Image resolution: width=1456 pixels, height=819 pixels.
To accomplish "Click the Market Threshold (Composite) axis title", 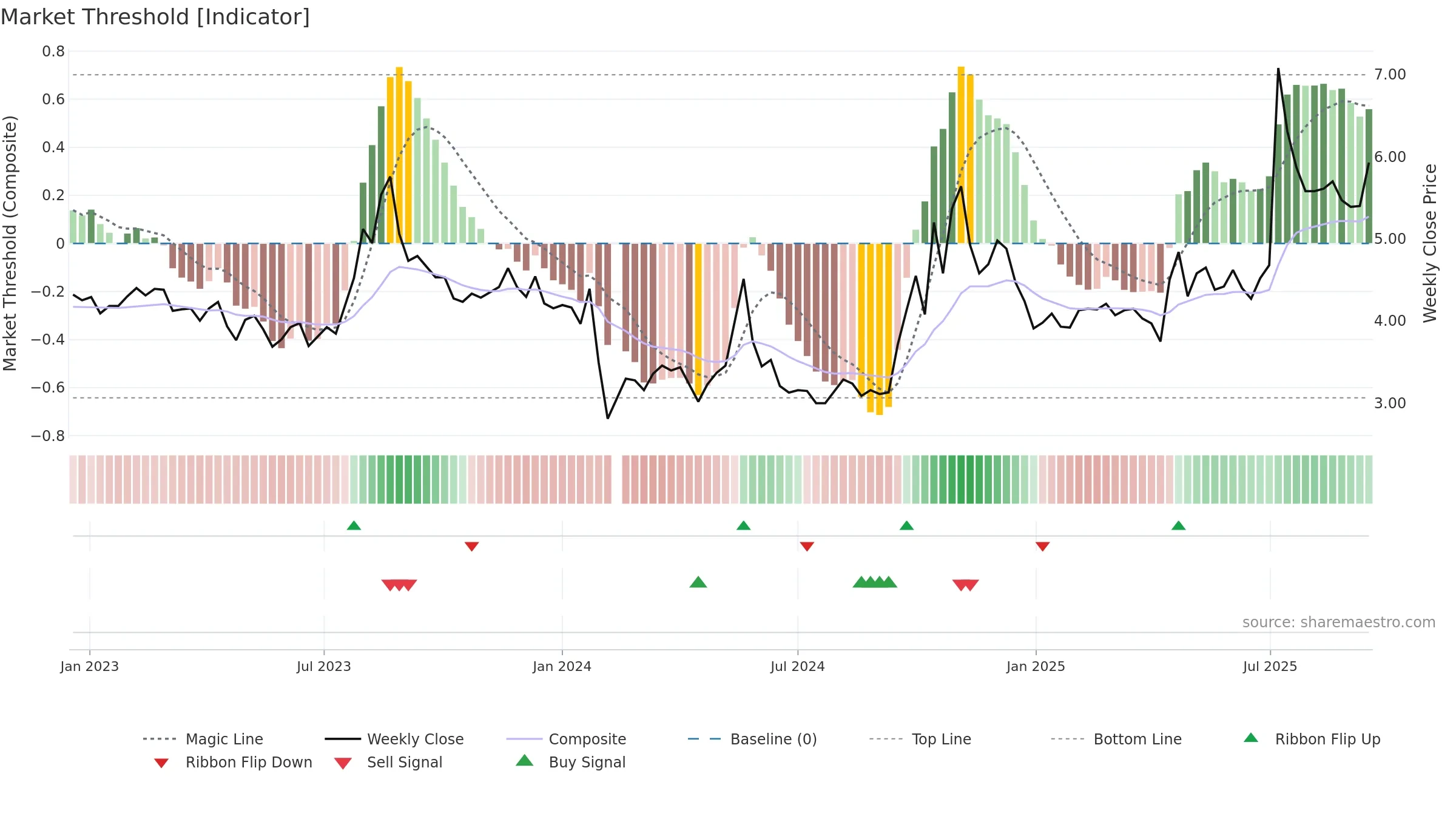I will 10,243.
